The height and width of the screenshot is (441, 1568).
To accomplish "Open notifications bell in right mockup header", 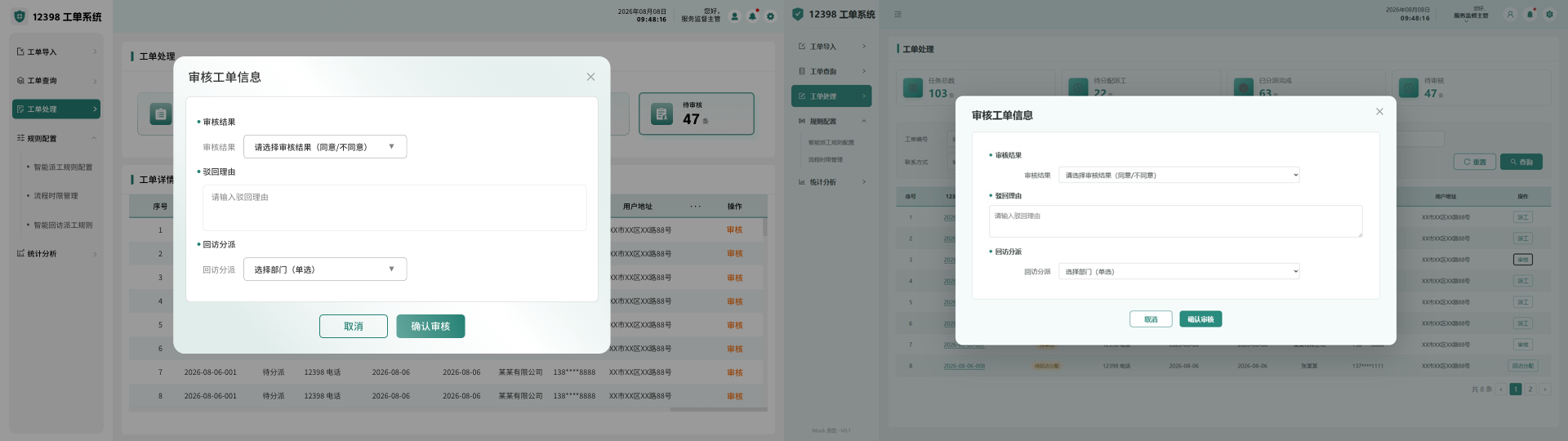I will 1530,14.
